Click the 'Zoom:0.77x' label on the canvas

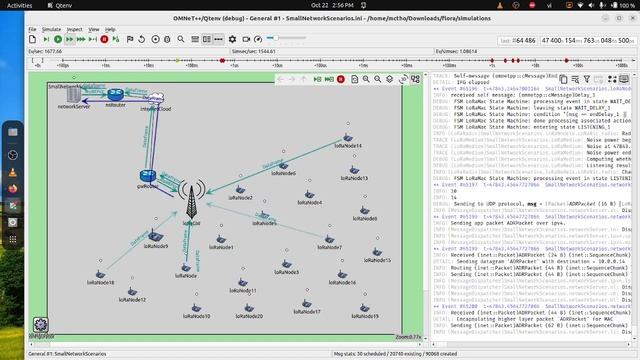[x=409, y=337]
